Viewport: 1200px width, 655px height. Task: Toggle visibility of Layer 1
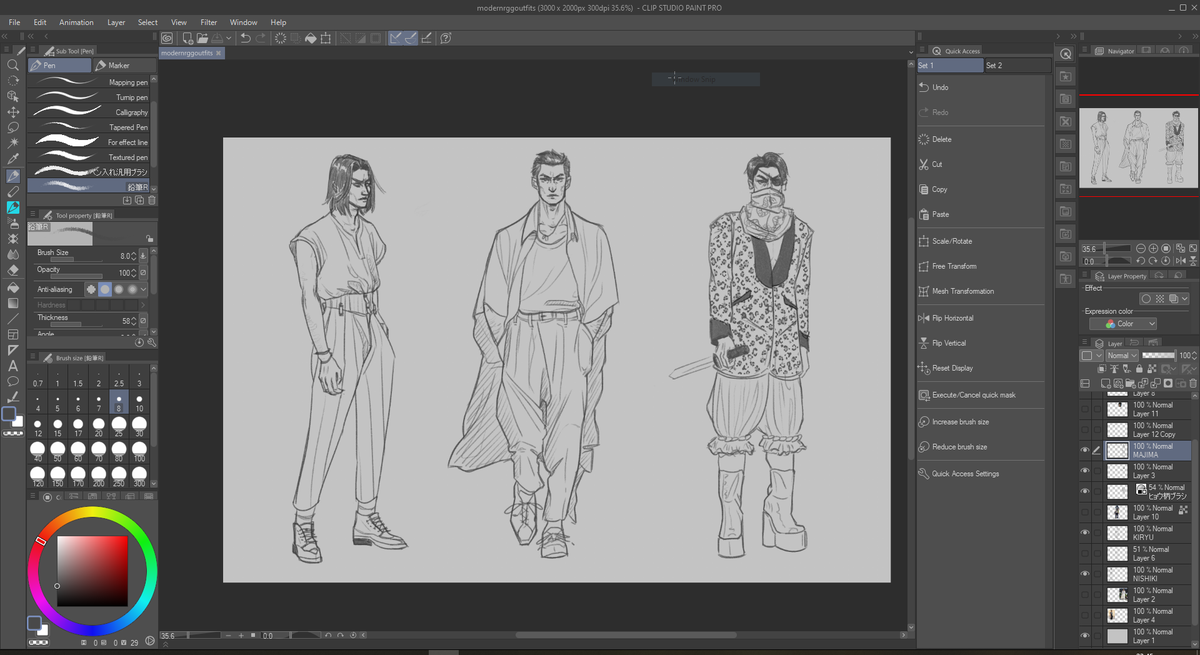(1085, 636)
